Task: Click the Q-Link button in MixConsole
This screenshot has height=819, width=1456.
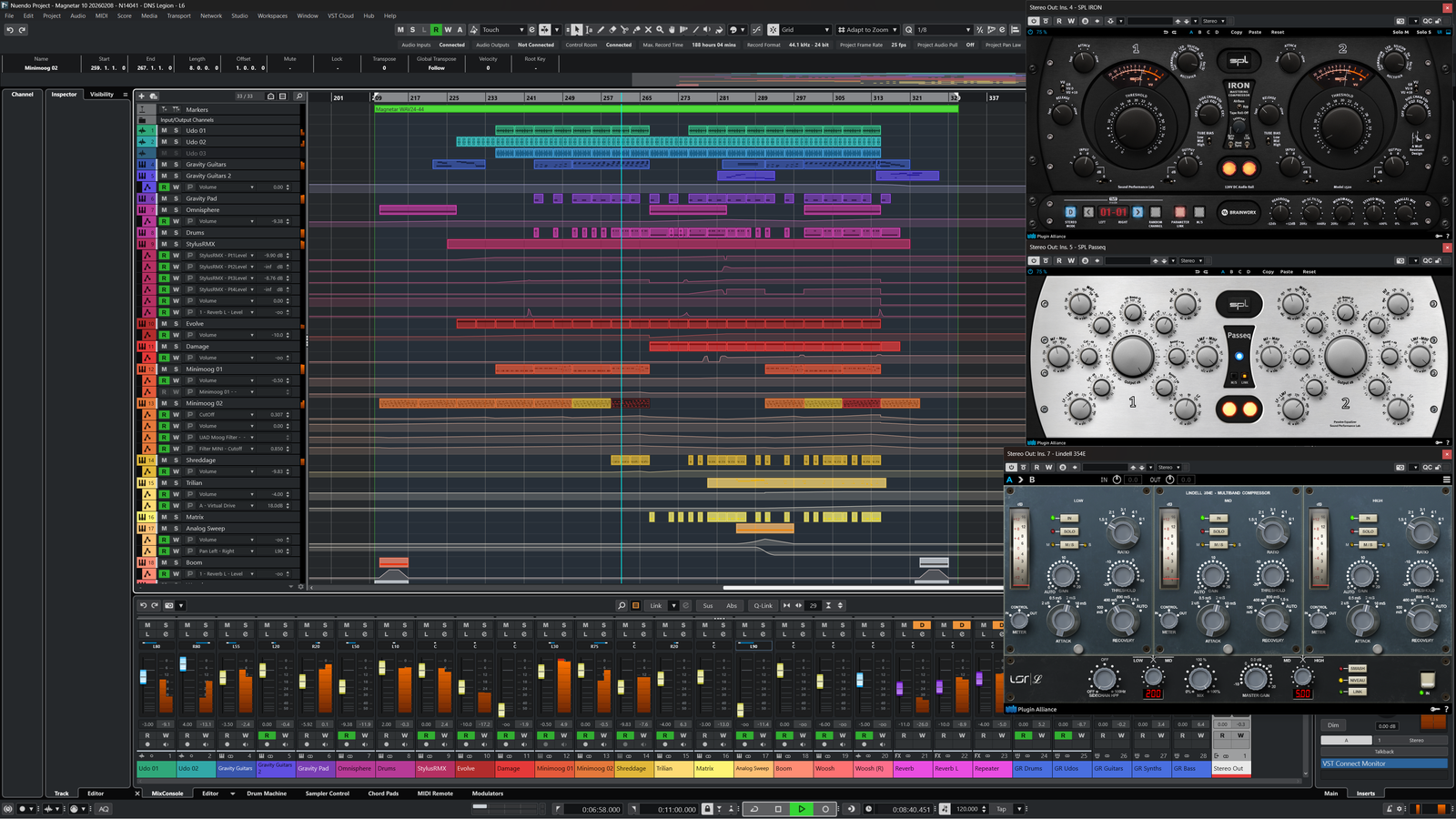Action: (x=763, y=605)
